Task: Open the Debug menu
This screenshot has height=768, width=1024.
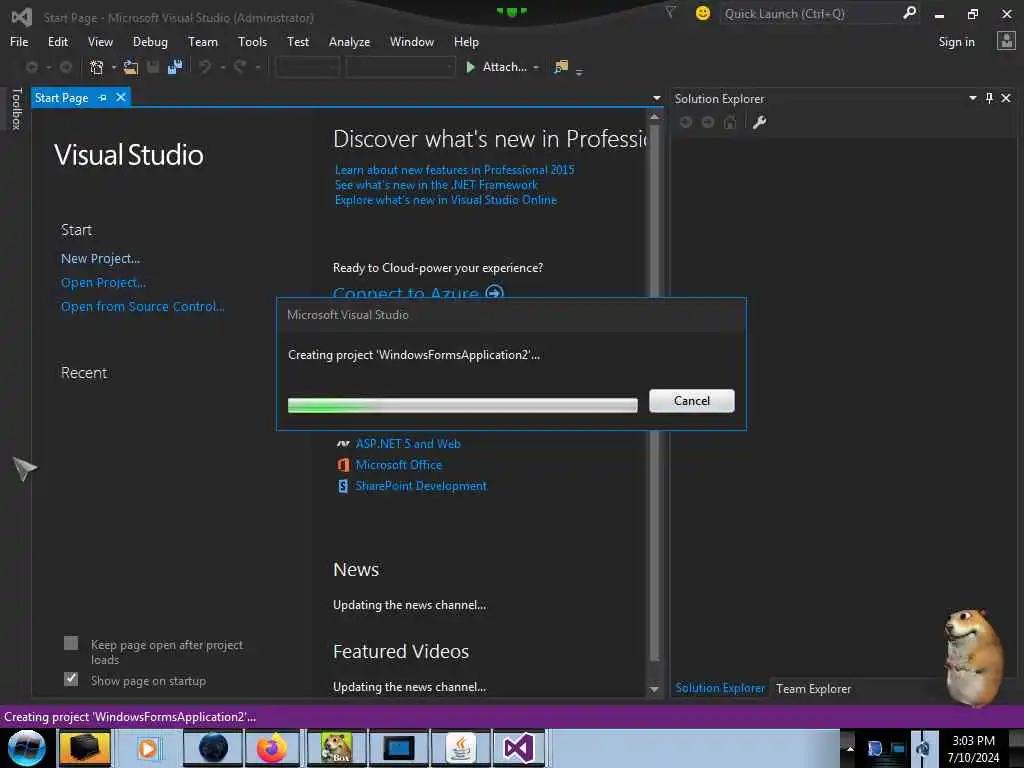Action: 150,41
